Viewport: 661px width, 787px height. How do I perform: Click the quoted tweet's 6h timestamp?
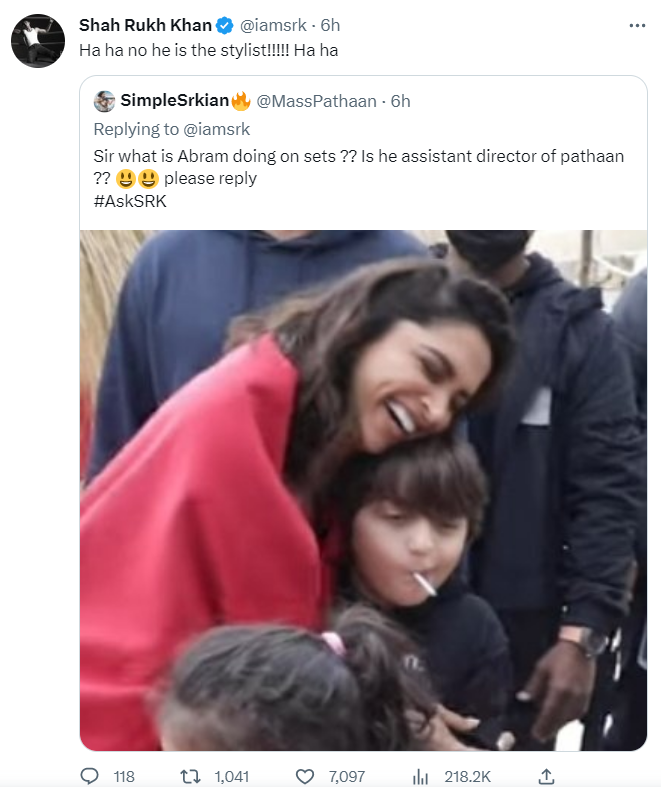pyautogui.click(x=401, y=101)
